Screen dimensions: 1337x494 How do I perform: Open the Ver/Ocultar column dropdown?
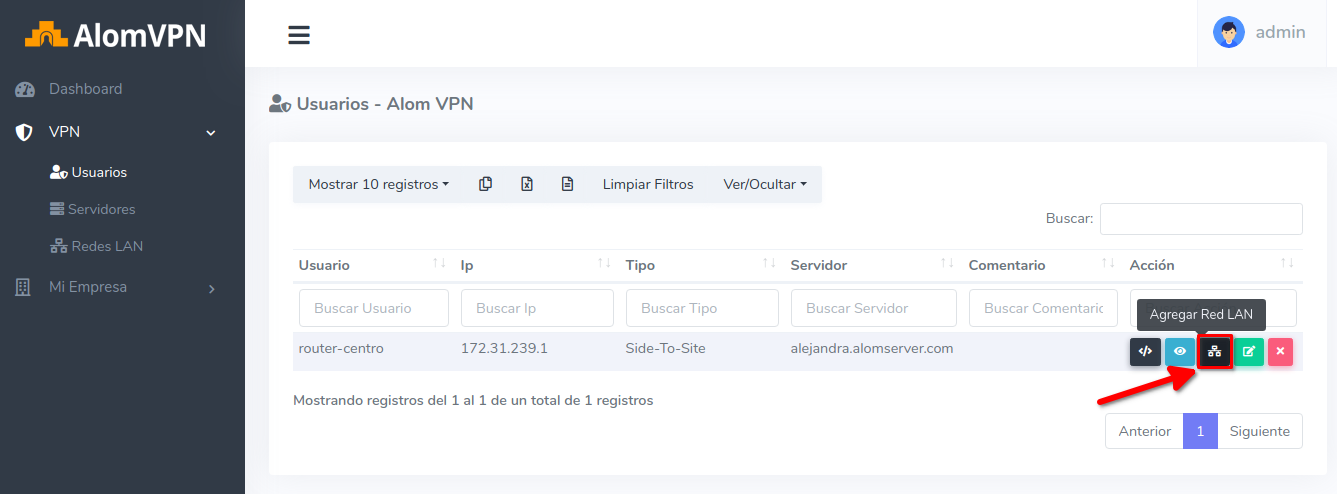coord(765,184)
